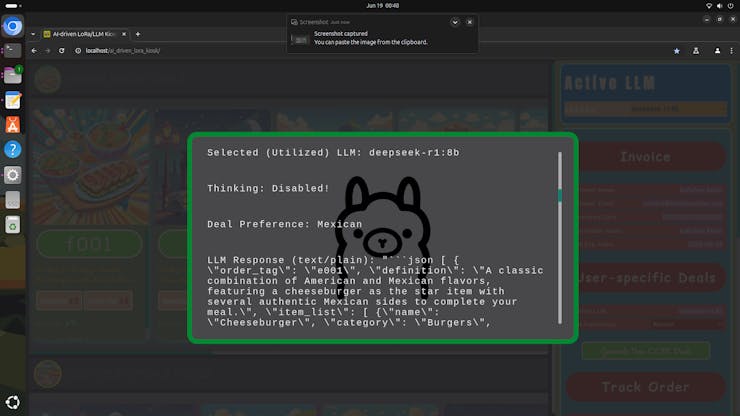Viewport: 740px width, 416px height.
Task: Dismiss the Screenshot captured notification
Action: tap(470, 22)
